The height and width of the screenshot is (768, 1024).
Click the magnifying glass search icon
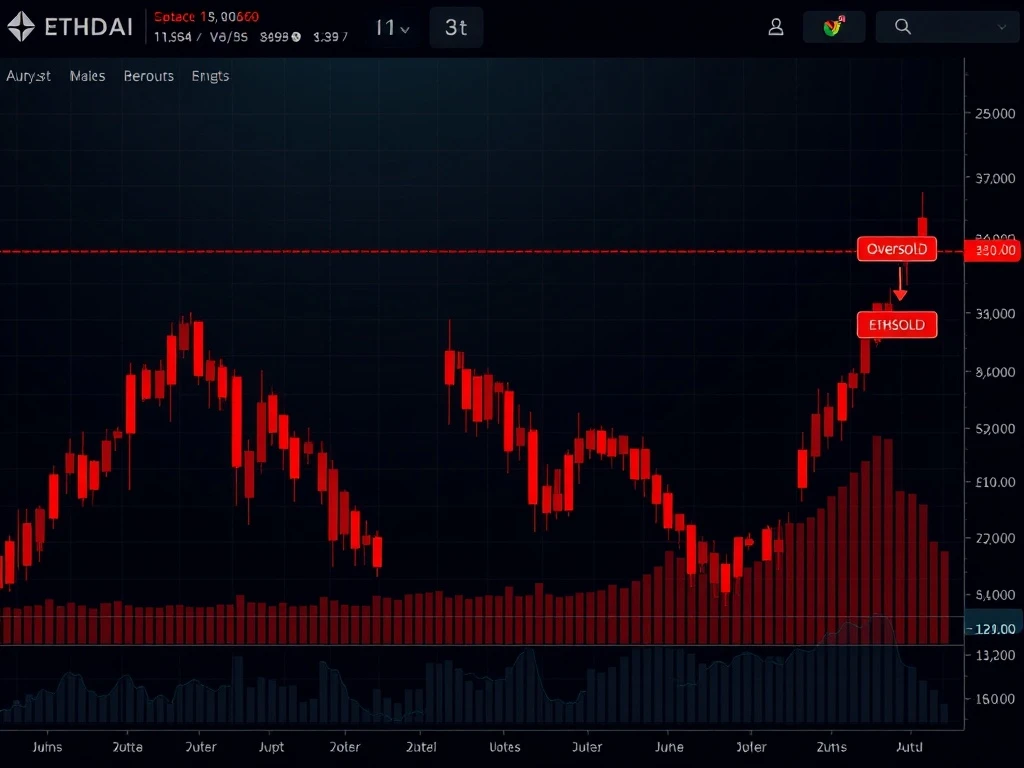903,27
